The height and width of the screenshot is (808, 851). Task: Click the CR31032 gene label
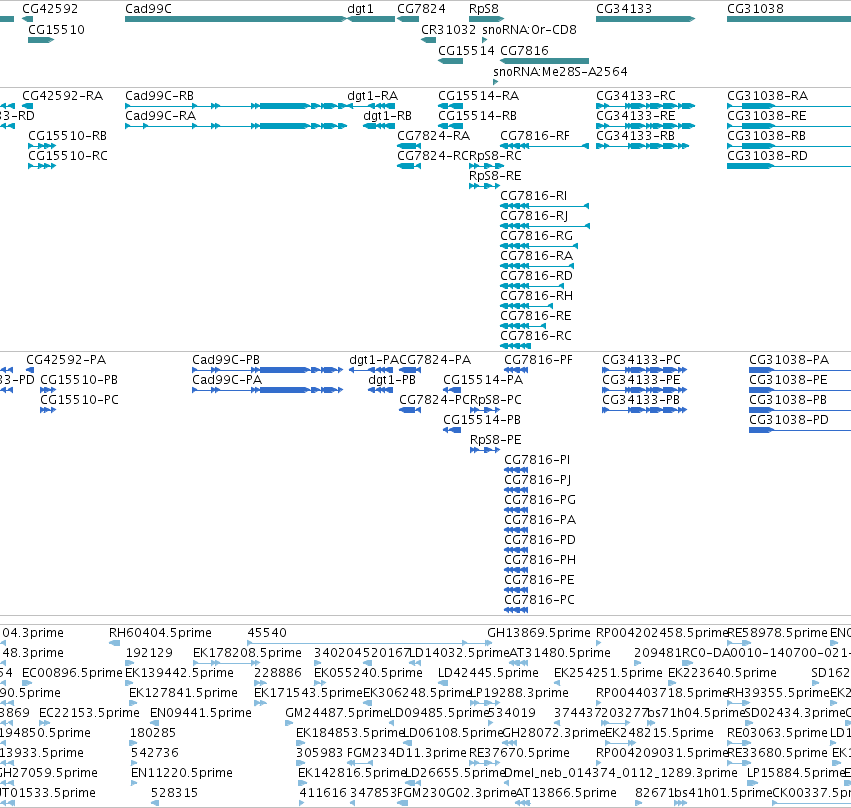pyautogui.click(x=448, y=30)
